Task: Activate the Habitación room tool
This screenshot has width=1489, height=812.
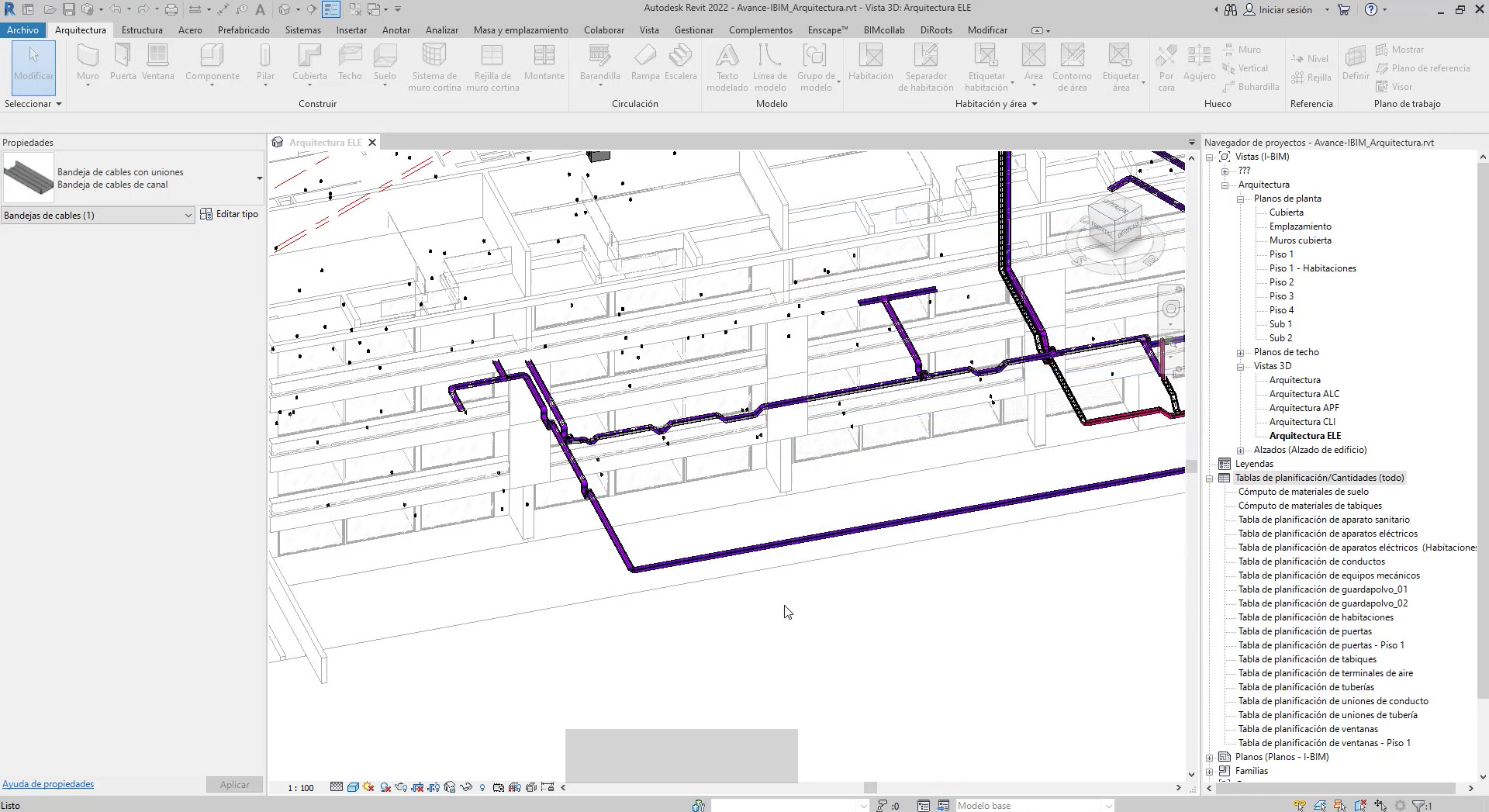Action: coord(870,62)
